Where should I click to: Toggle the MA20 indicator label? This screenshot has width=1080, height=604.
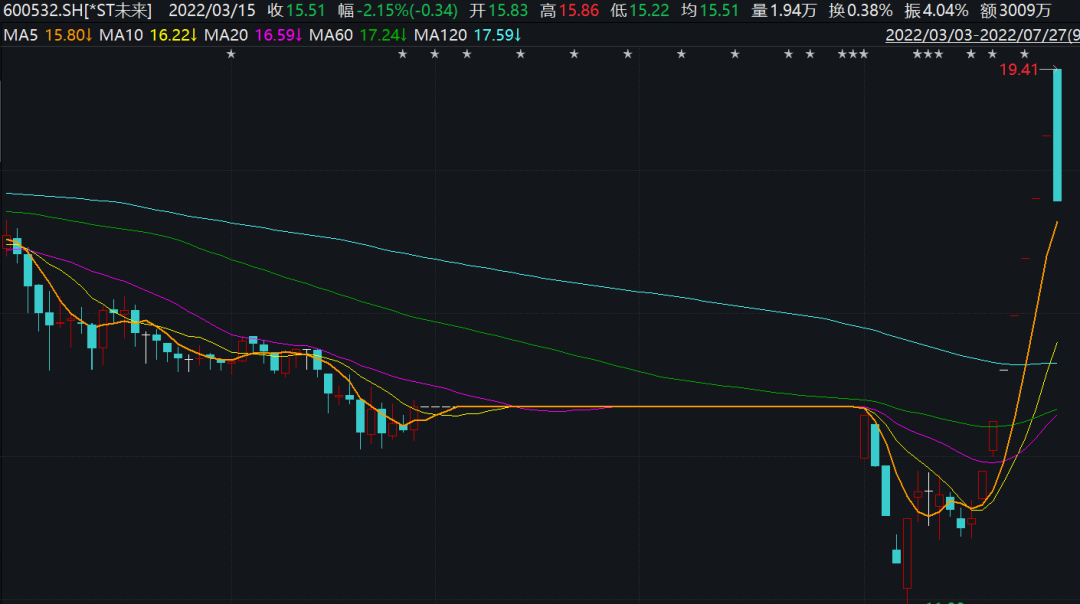point(225,35)
